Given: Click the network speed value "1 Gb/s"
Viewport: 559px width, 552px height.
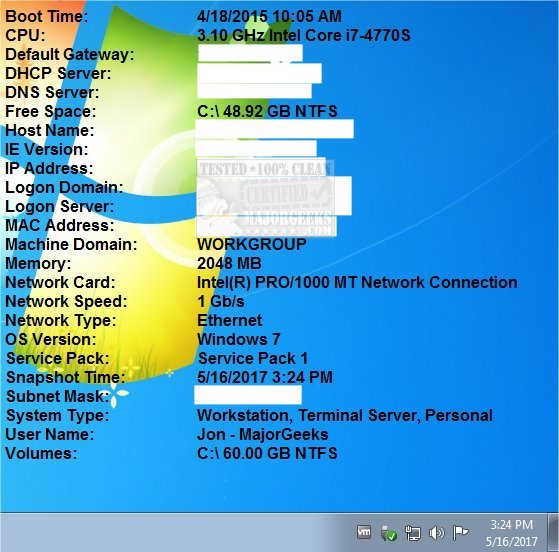Looking at the screenshot, I should click(221, 301).
